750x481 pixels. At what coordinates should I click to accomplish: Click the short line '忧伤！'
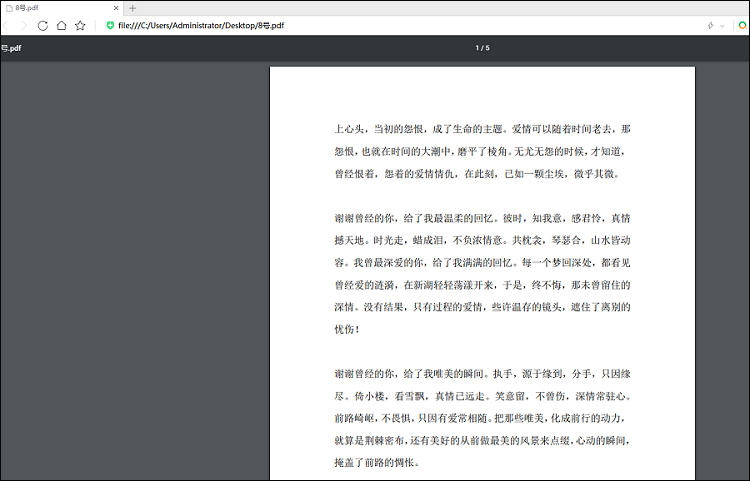coord(347,329)
